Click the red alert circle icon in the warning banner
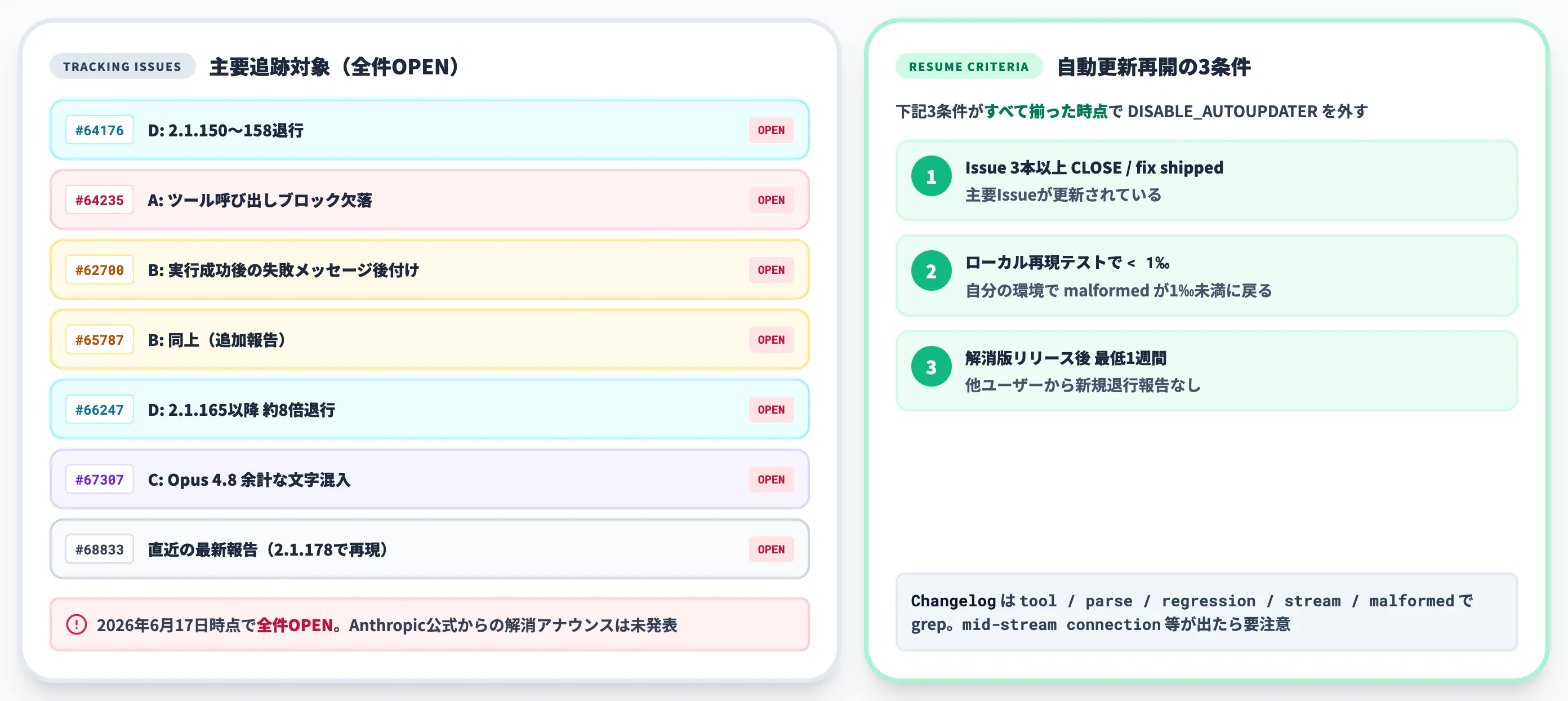 (76, 624)
